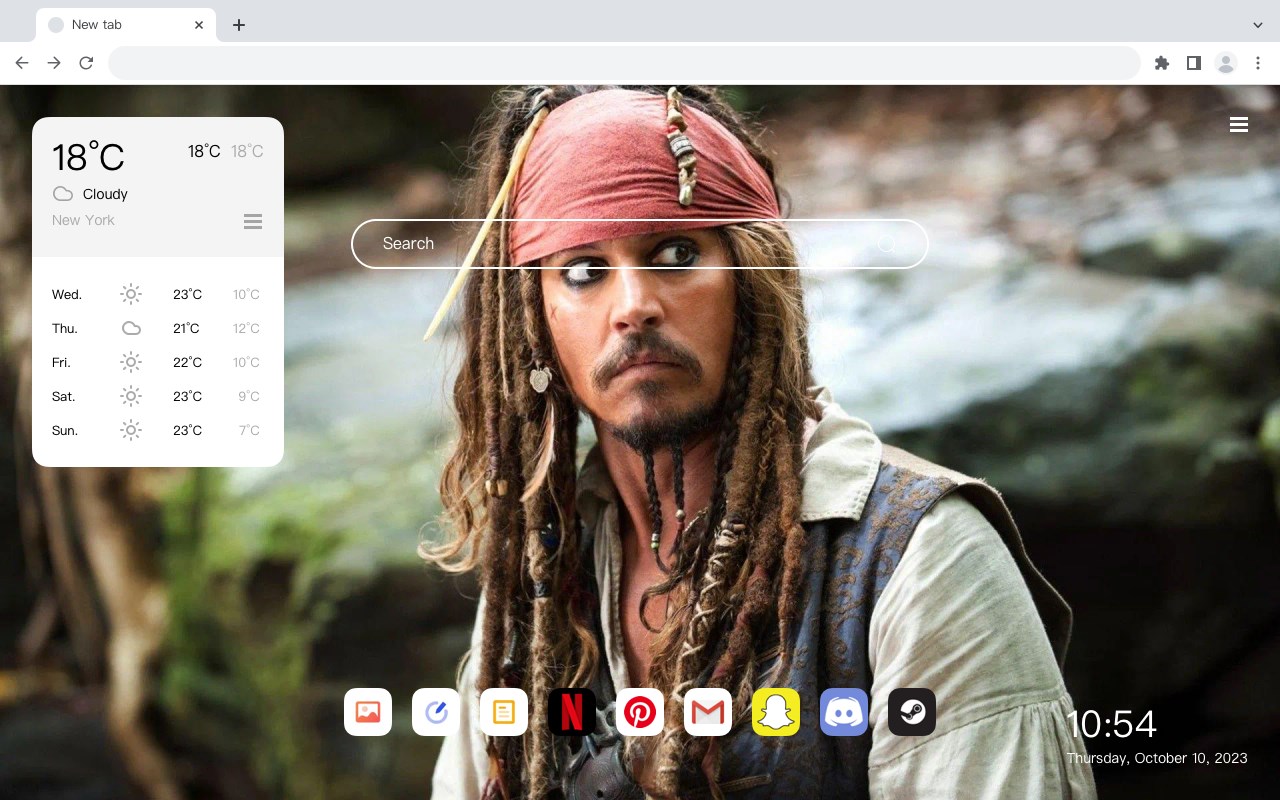Click Thu. low of 12°C
Image resolution: width=1280 pixels, height=800 pixels.
pos(246,328)
